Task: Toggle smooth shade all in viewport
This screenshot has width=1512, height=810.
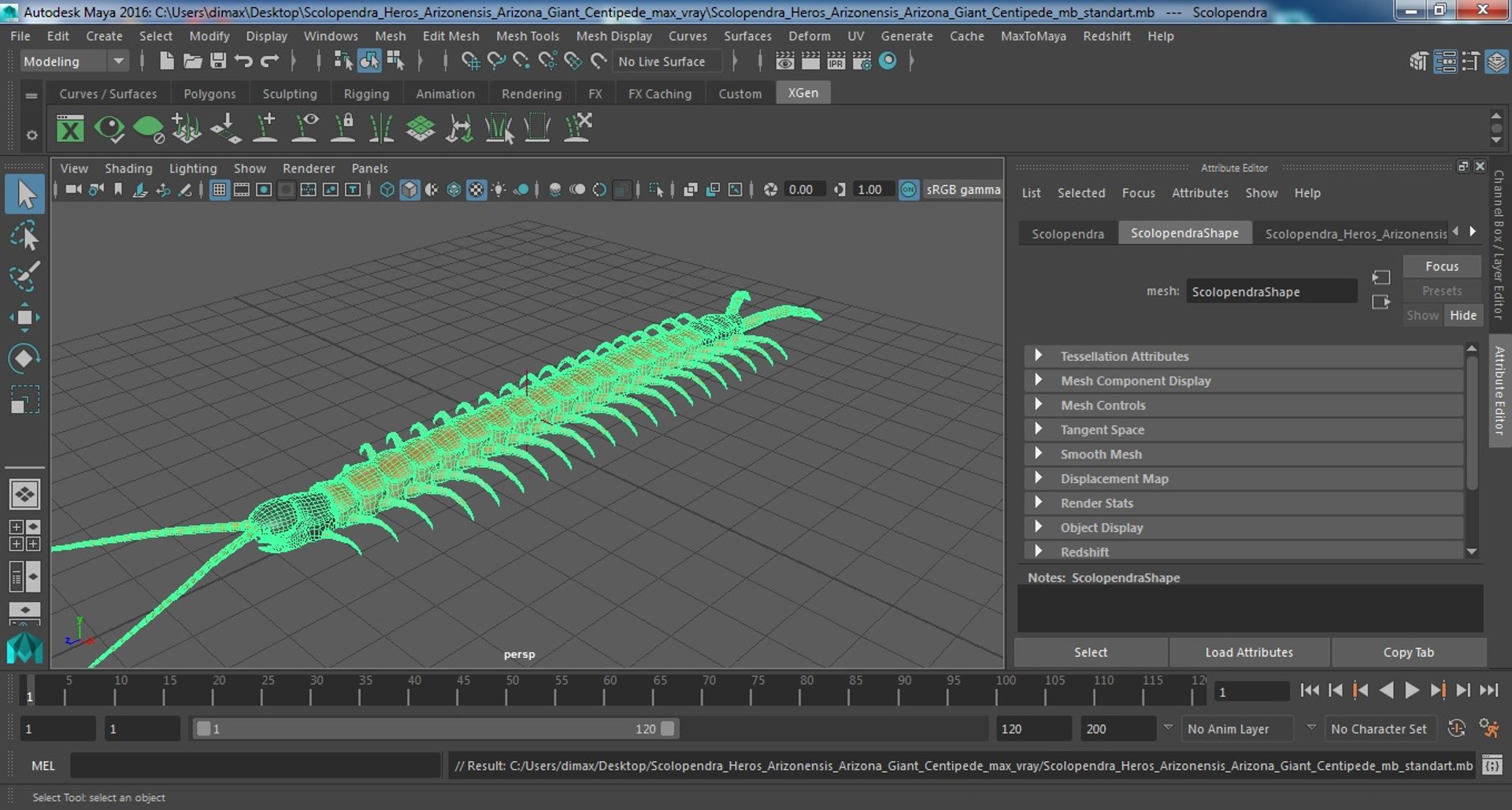Action: pos(409,190)
